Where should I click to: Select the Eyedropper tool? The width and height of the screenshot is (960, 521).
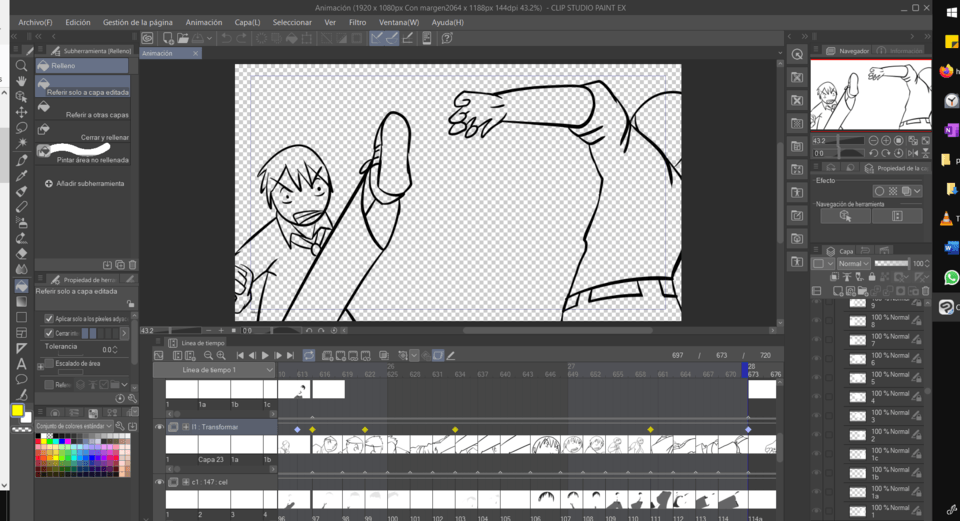pos(21,176)
